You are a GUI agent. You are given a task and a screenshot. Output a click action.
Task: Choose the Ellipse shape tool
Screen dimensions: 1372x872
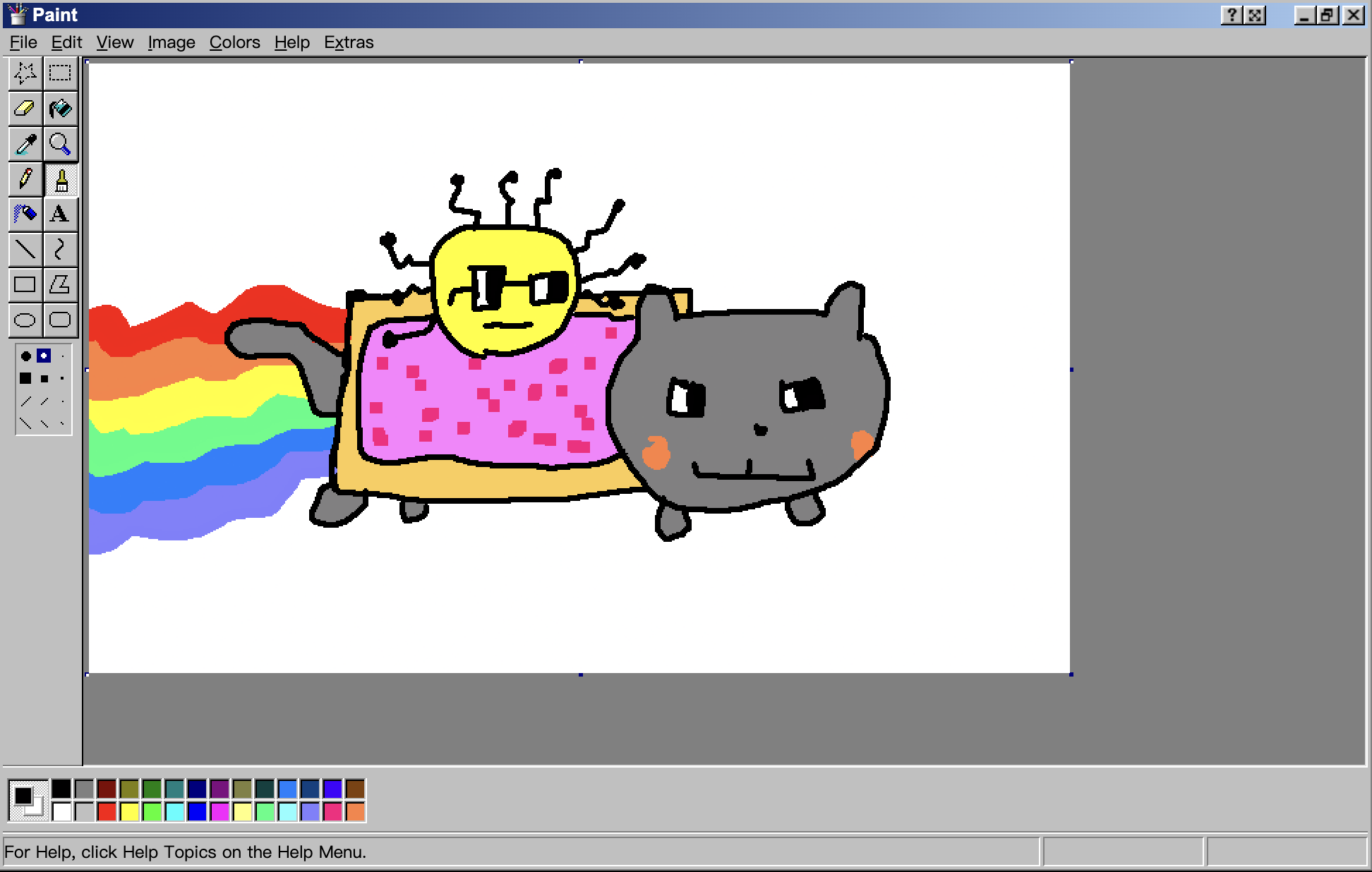(x=25, y=320)
